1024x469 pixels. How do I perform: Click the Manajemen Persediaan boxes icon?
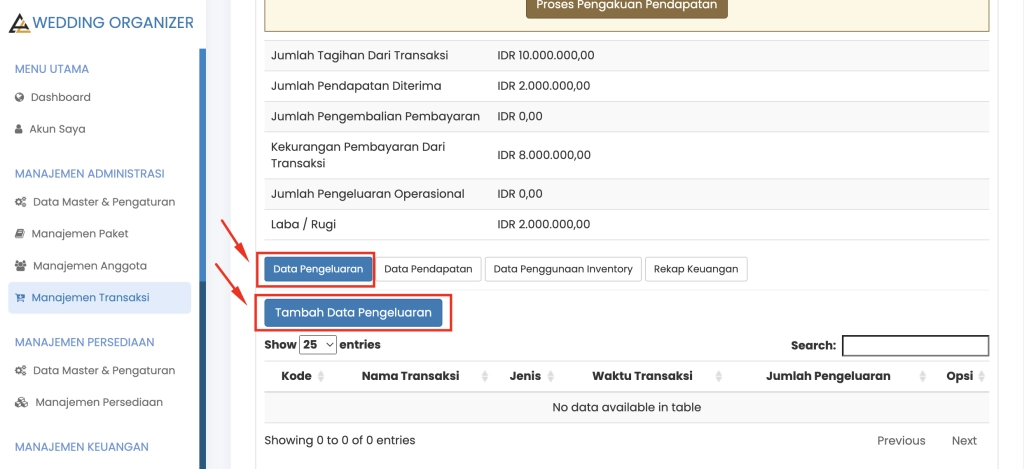(22, 402)
